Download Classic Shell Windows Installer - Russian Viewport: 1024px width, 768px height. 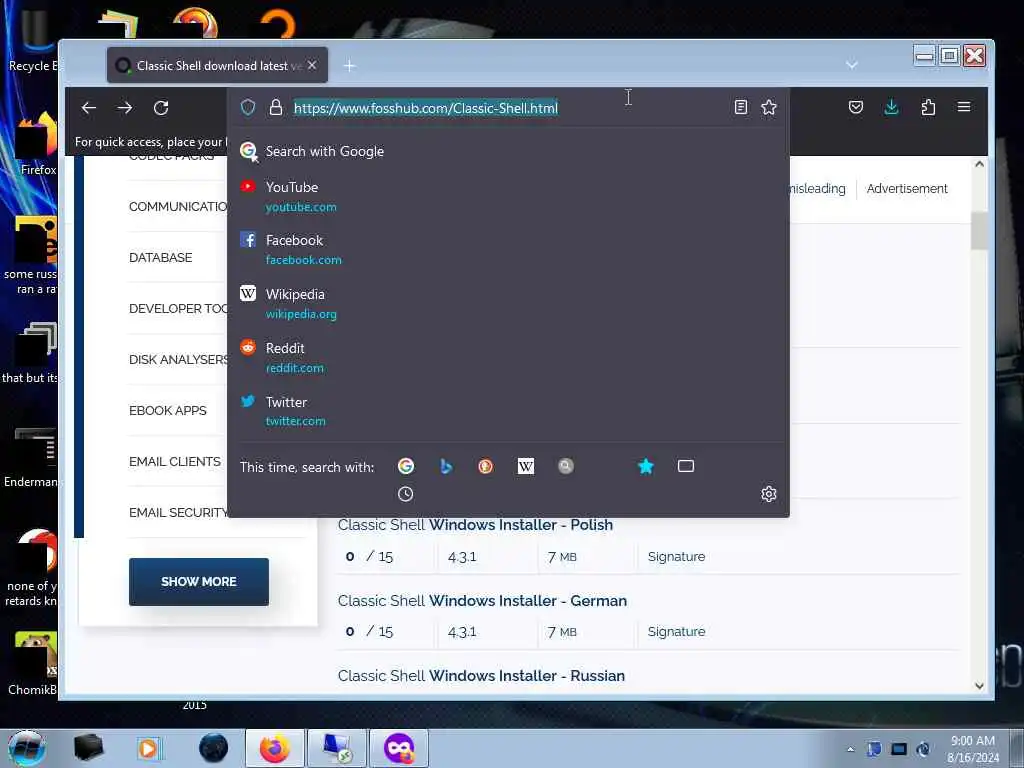click(481, 675)
